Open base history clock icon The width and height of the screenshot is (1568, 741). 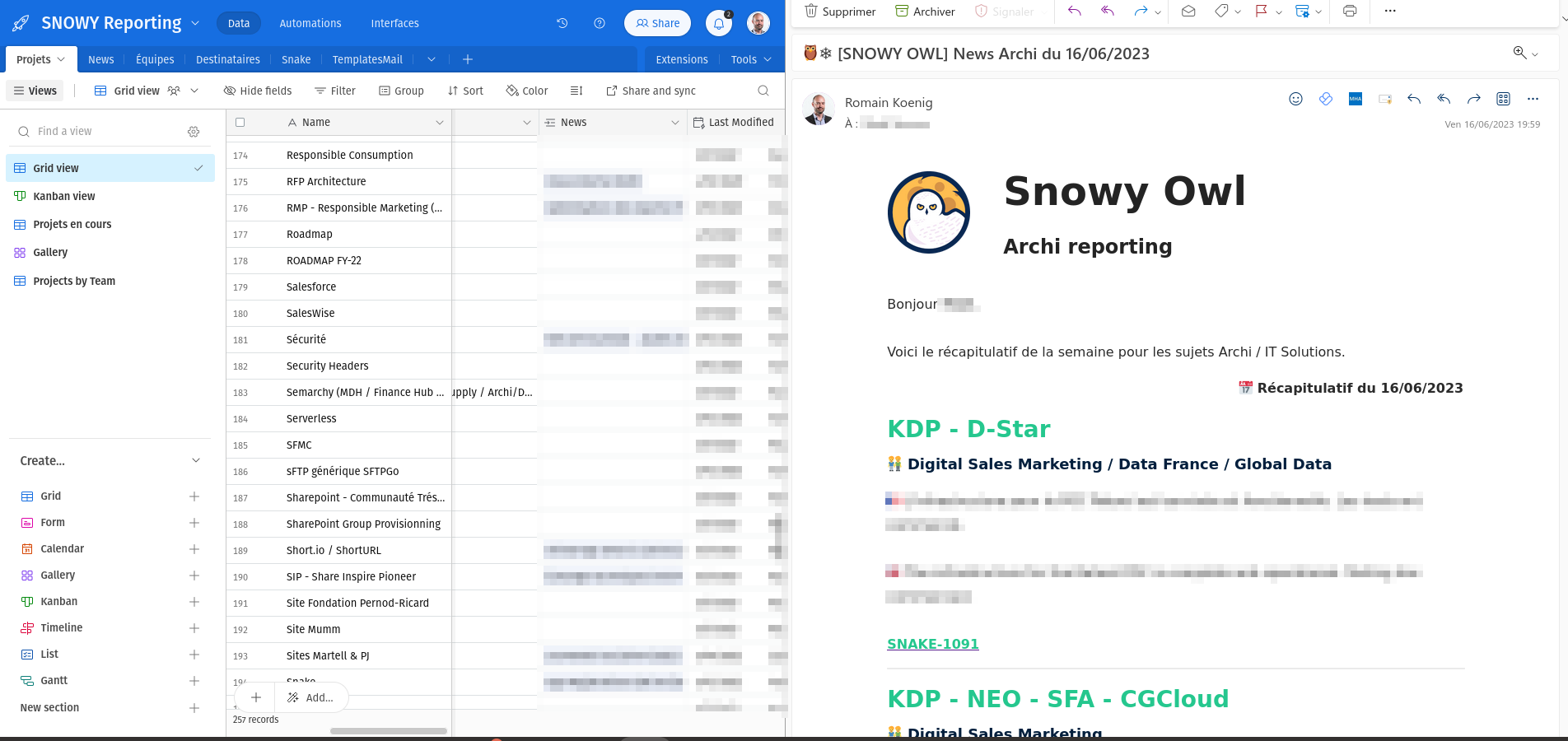[562, 23]
